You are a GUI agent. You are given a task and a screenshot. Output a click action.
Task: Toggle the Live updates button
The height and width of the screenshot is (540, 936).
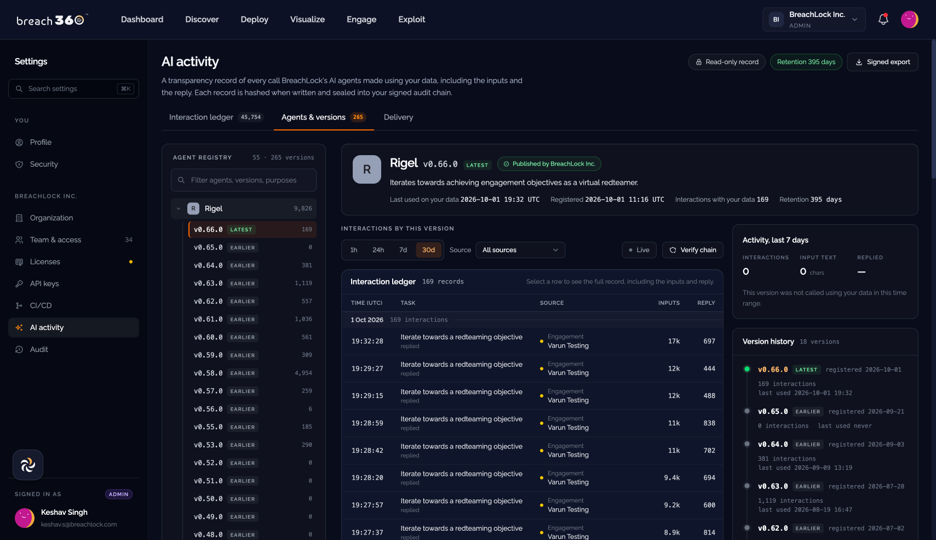point(639,250)
